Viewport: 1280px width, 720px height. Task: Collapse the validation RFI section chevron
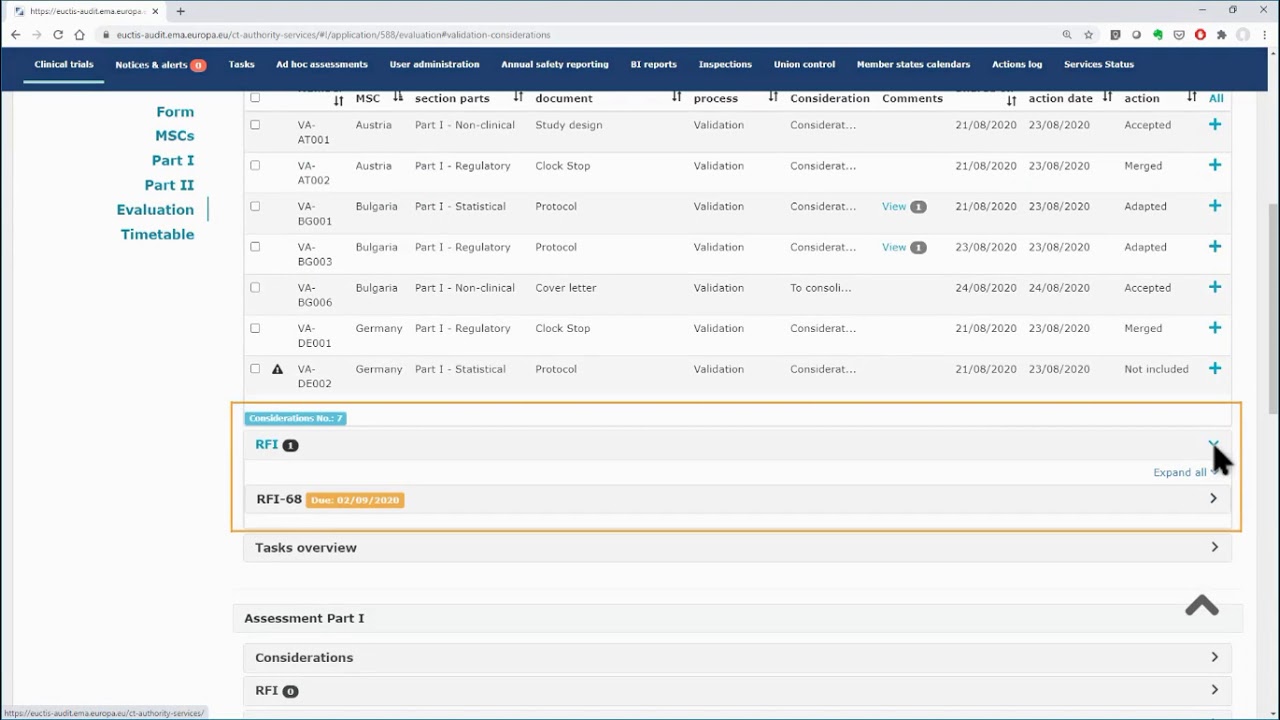click(x=1213, y=444)
